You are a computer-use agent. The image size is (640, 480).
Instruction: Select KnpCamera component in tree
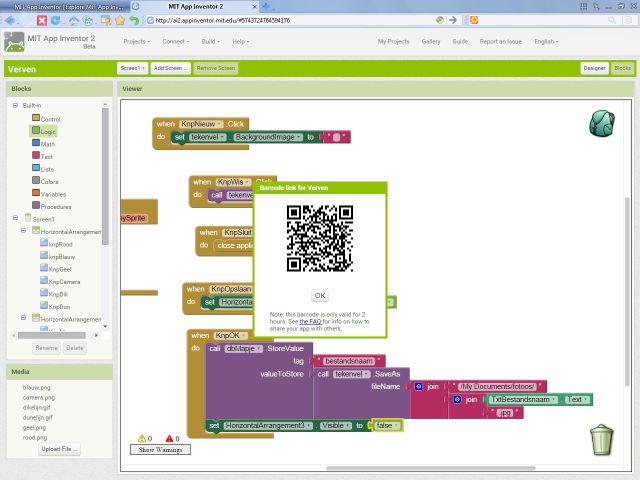click(x=60, y=281)
